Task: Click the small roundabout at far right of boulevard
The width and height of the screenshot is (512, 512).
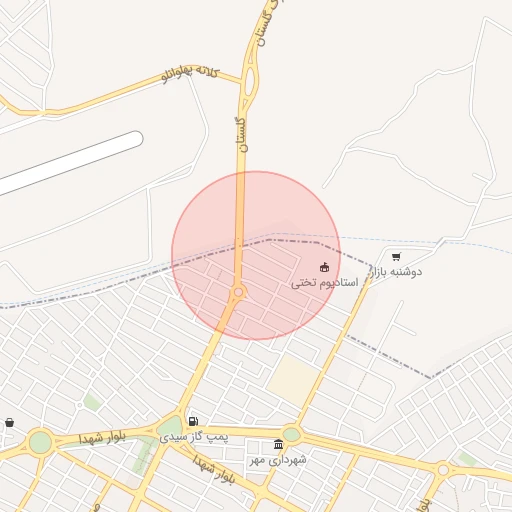Action: click(x=443, y=470)
